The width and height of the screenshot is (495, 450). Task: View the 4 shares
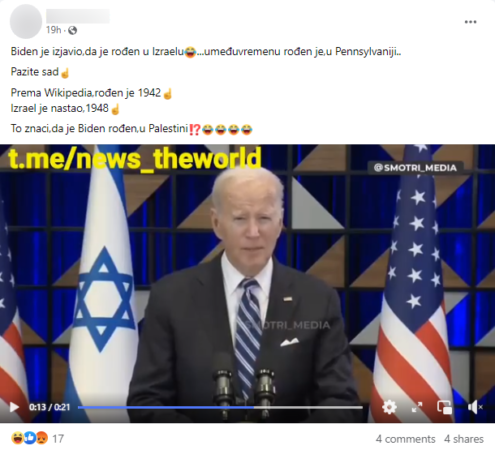464,439
